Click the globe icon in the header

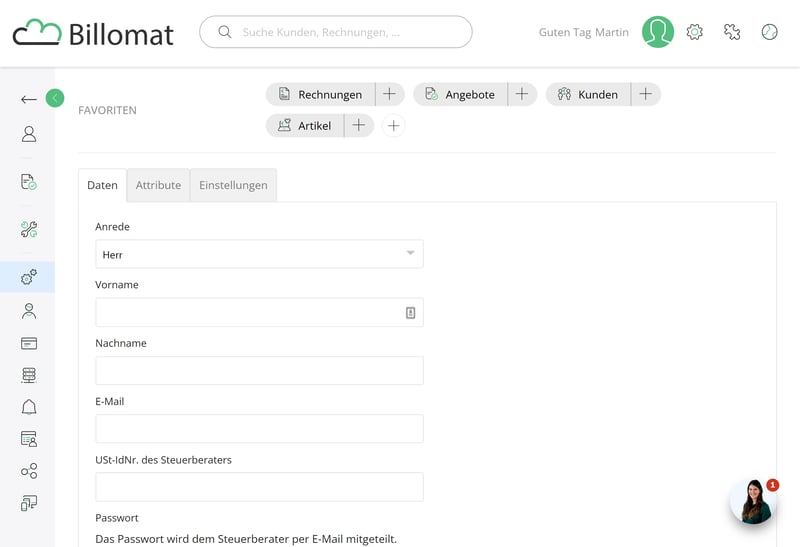pyautogui.click(x=769, y=32)
